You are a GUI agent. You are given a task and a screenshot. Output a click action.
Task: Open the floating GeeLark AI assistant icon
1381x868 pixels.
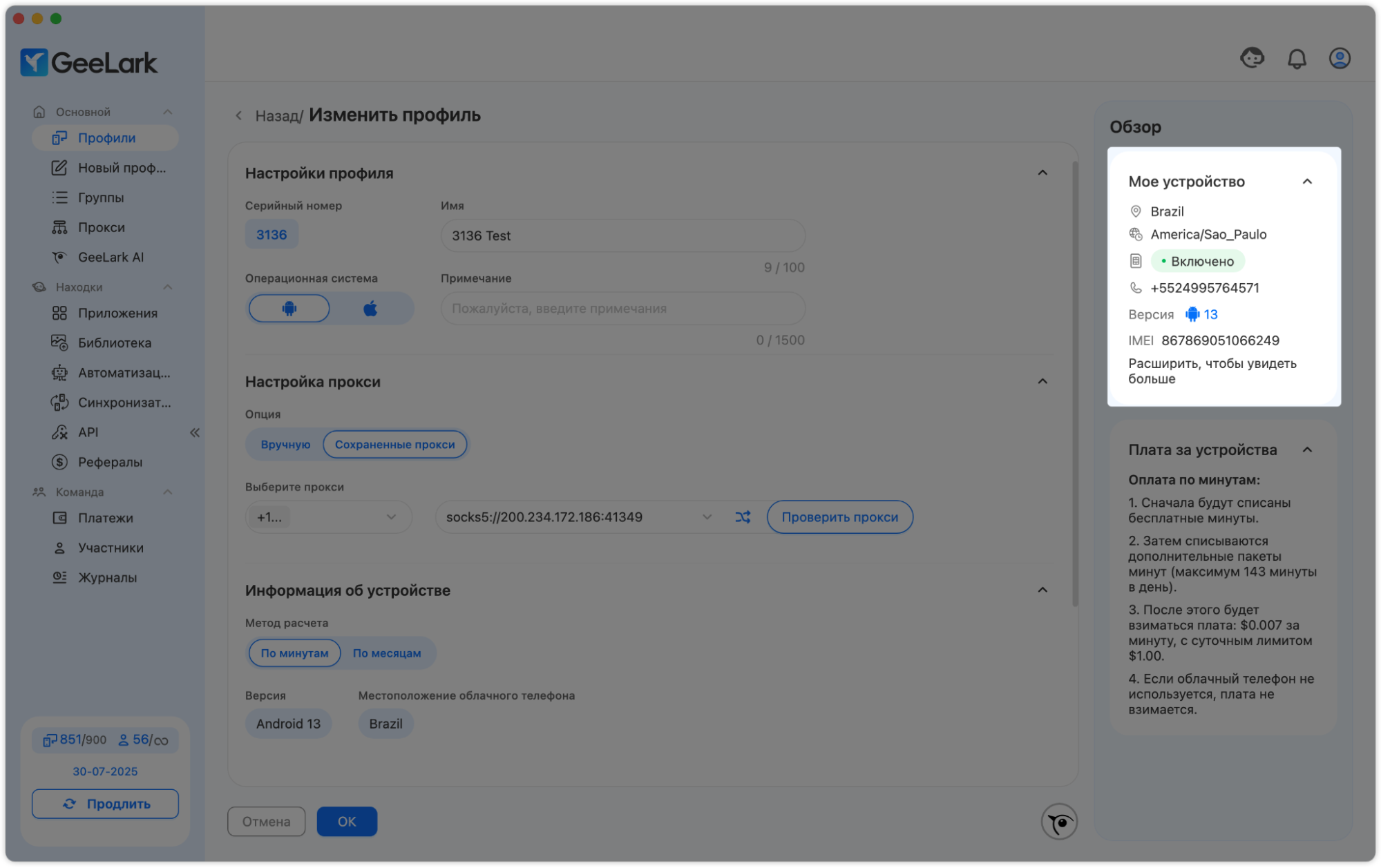pos(1059,822)
